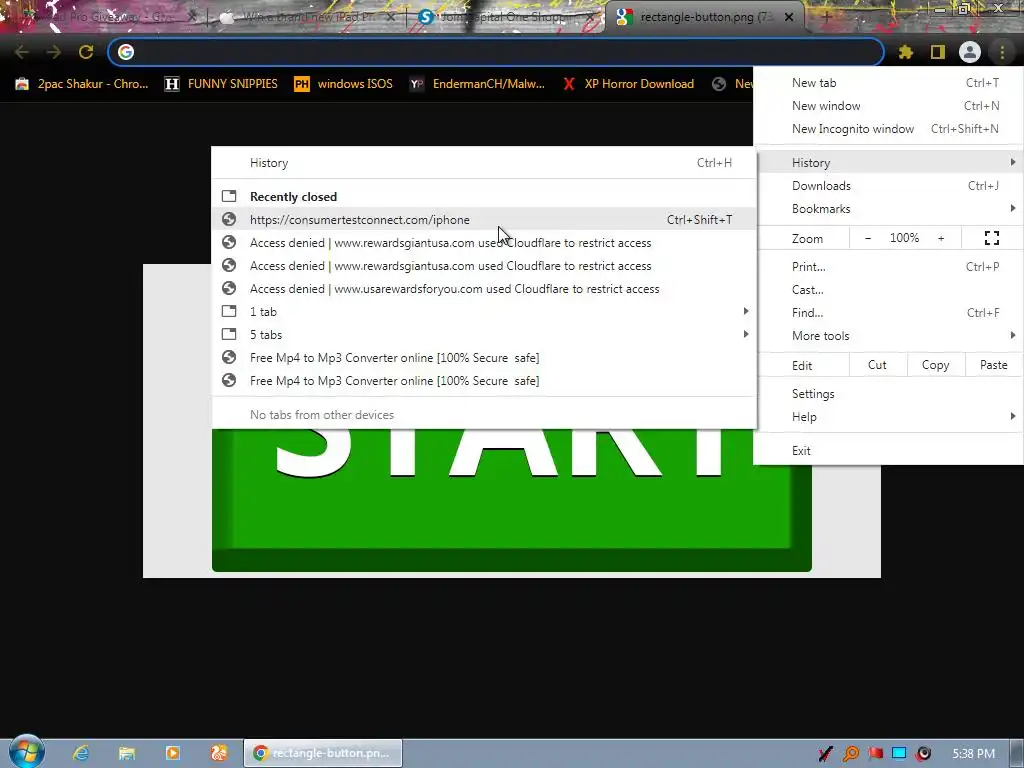This screenshot has height=768, width=1024.
Task: Expand the Help submenu
Action: point(888,417)
